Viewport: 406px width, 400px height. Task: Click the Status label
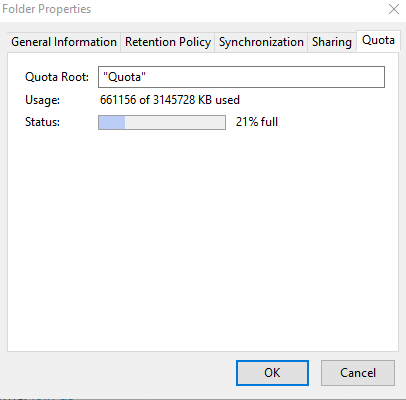pos(42,122)
